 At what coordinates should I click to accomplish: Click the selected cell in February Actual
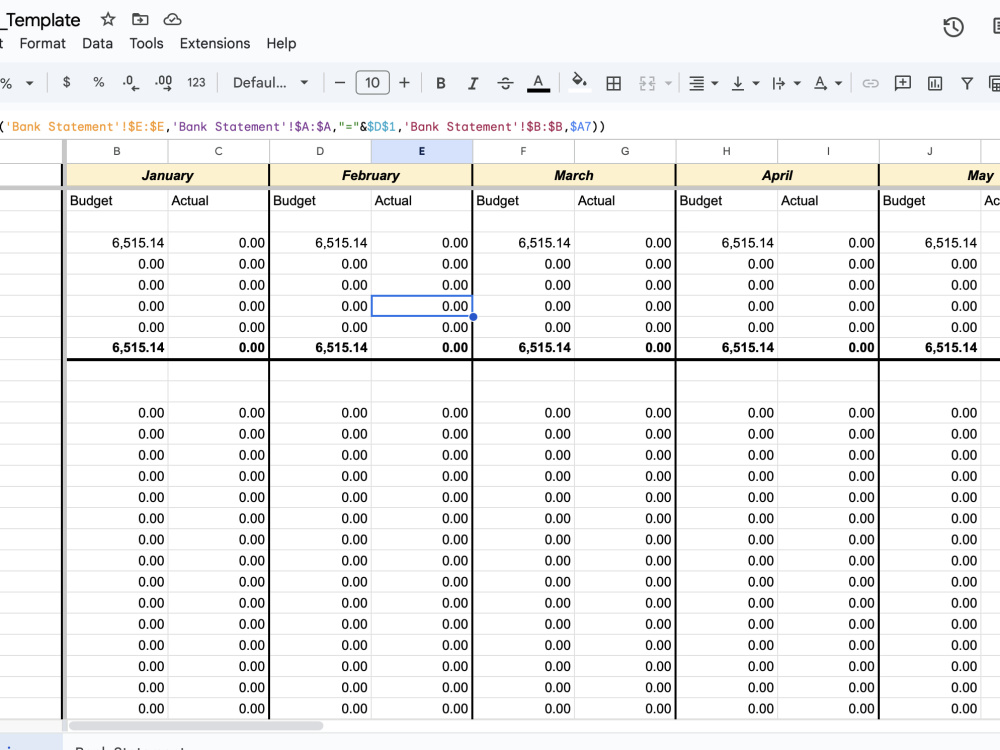[422, 306]
